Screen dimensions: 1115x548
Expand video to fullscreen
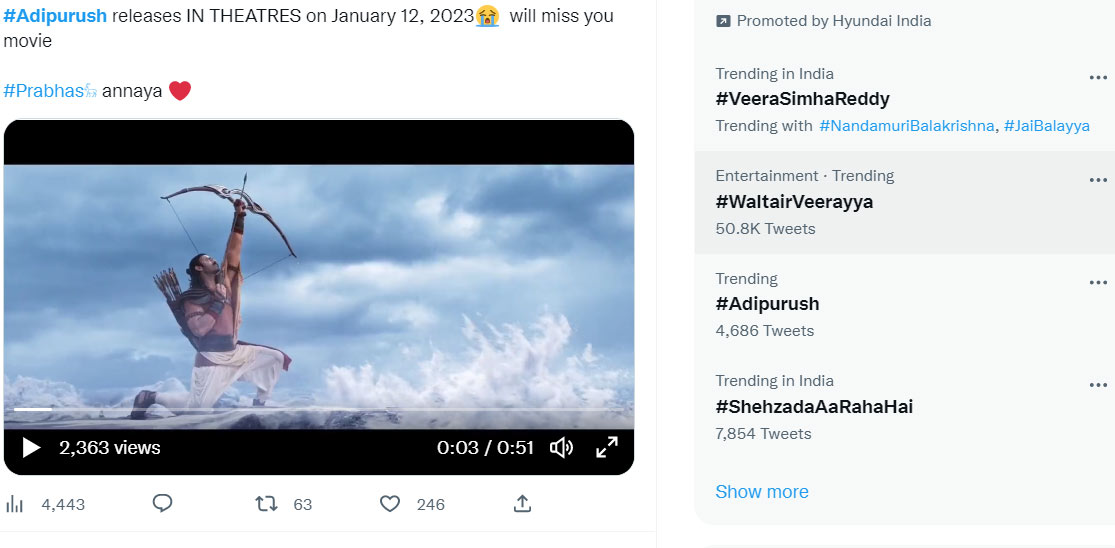tap(607, 448)
